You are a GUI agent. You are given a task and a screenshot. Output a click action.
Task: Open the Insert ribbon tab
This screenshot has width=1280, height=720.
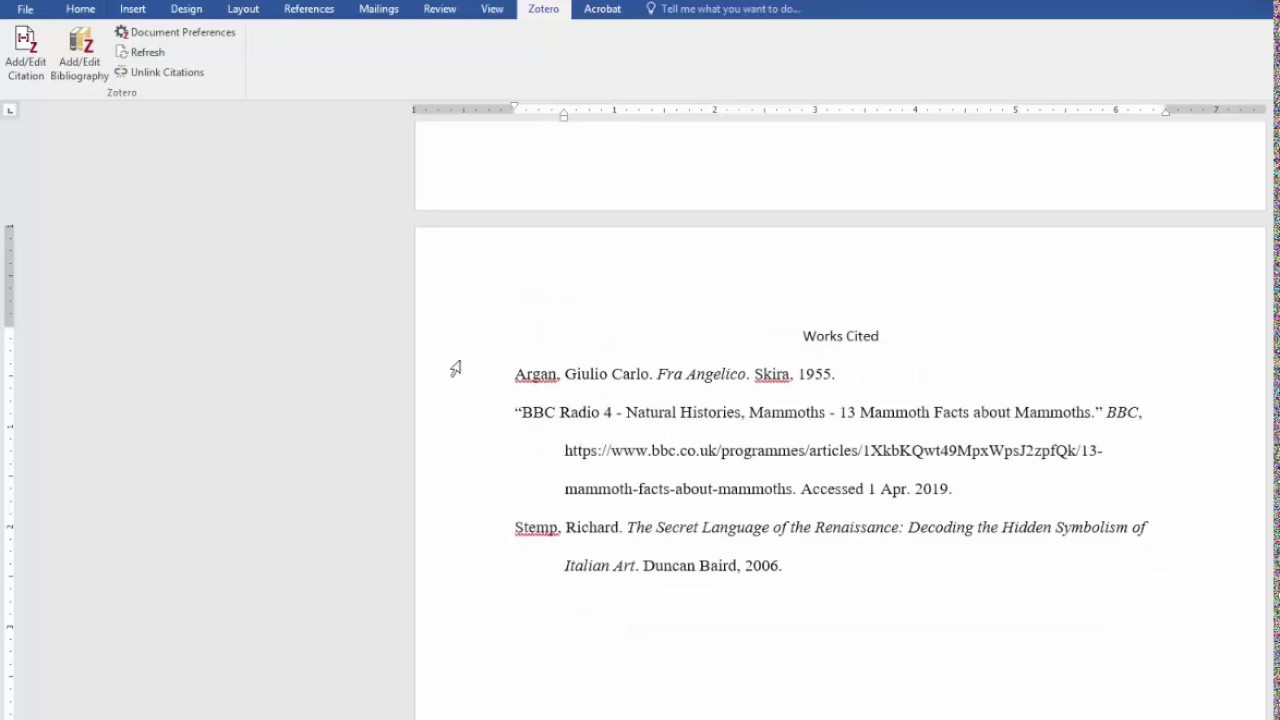pos(133,9)
